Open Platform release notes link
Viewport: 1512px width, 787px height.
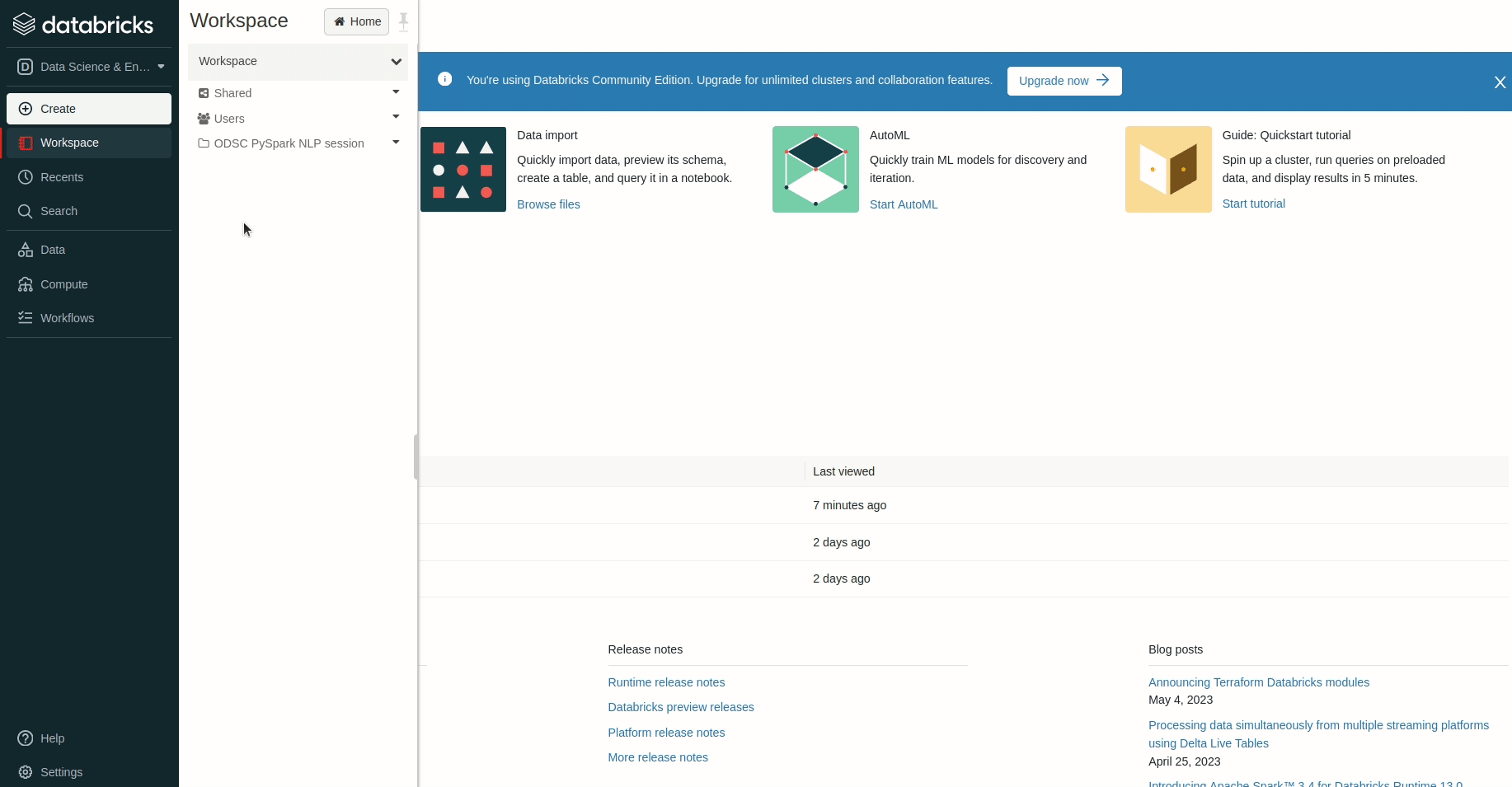666,733
